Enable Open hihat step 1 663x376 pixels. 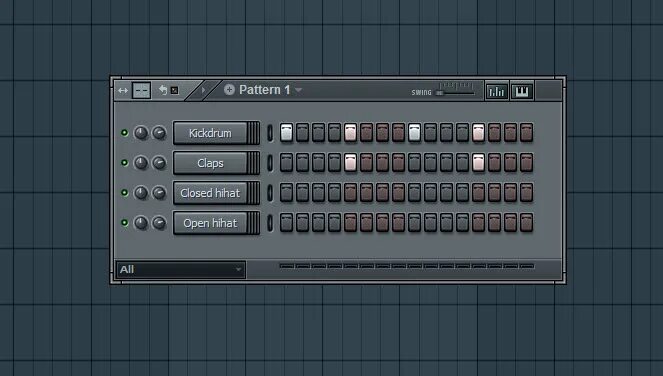coord(286,222)
